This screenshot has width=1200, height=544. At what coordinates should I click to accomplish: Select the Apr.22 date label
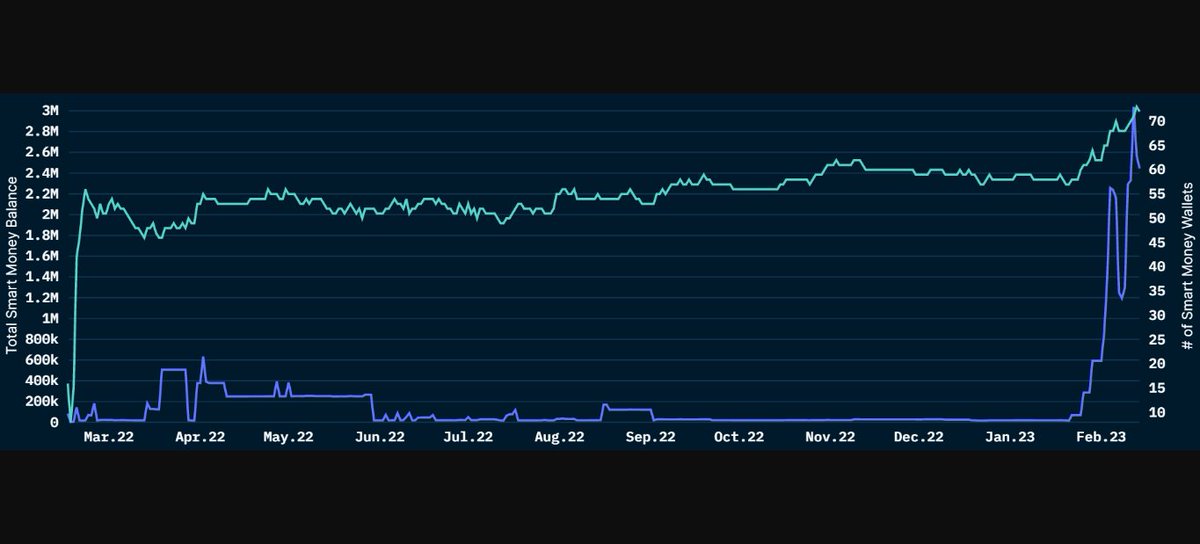tap(202, 437)
